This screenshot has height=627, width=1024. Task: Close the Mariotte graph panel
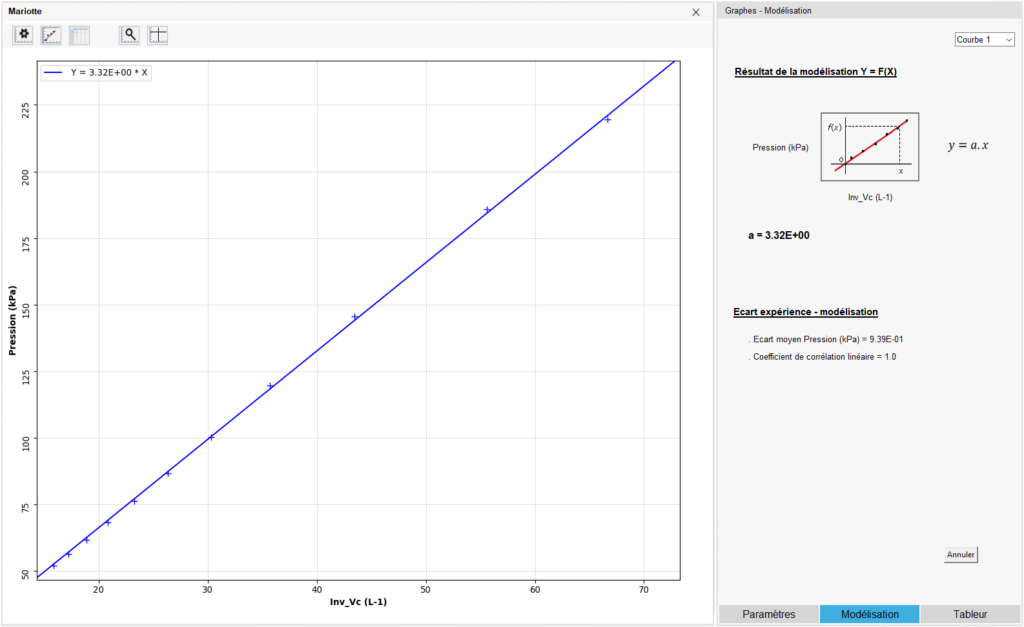pos(696,12)
